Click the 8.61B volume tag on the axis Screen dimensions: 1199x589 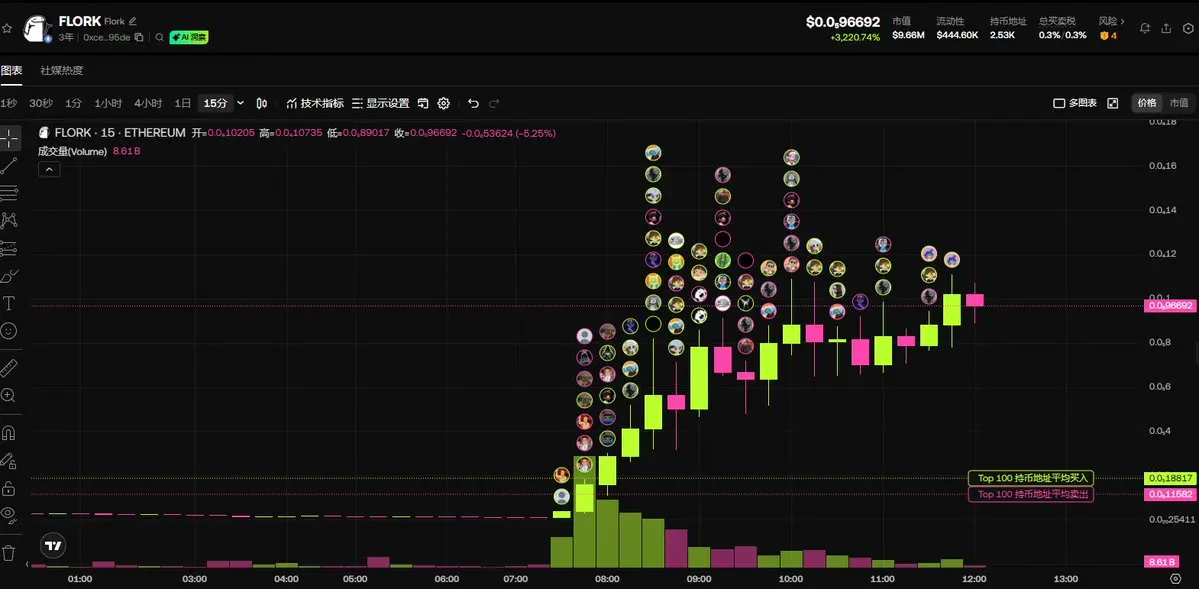click(x=1162, y=562)
